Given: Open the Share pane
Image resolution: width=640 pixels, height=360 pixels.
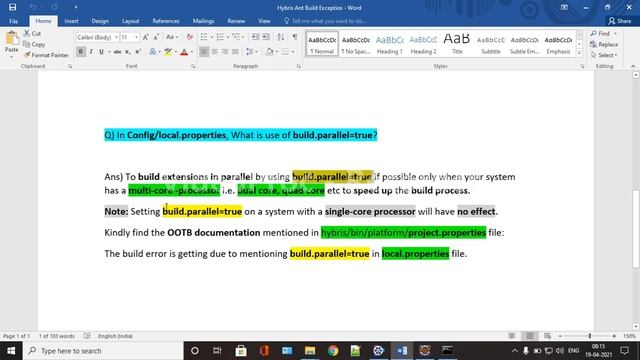Looking at the screenshot, I should [620, 21].
